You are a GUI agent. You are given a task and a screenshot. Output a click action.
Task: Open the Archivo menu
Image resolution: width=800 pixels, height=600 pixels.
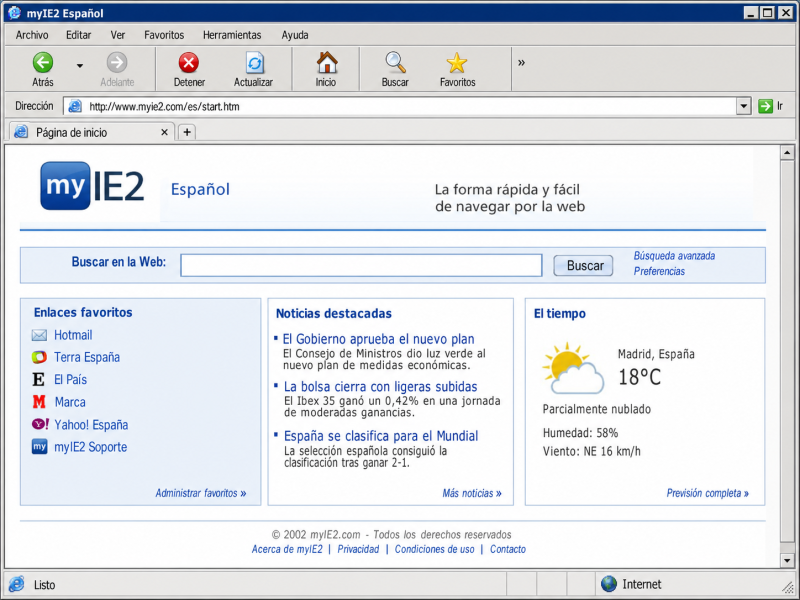(32, 35)
